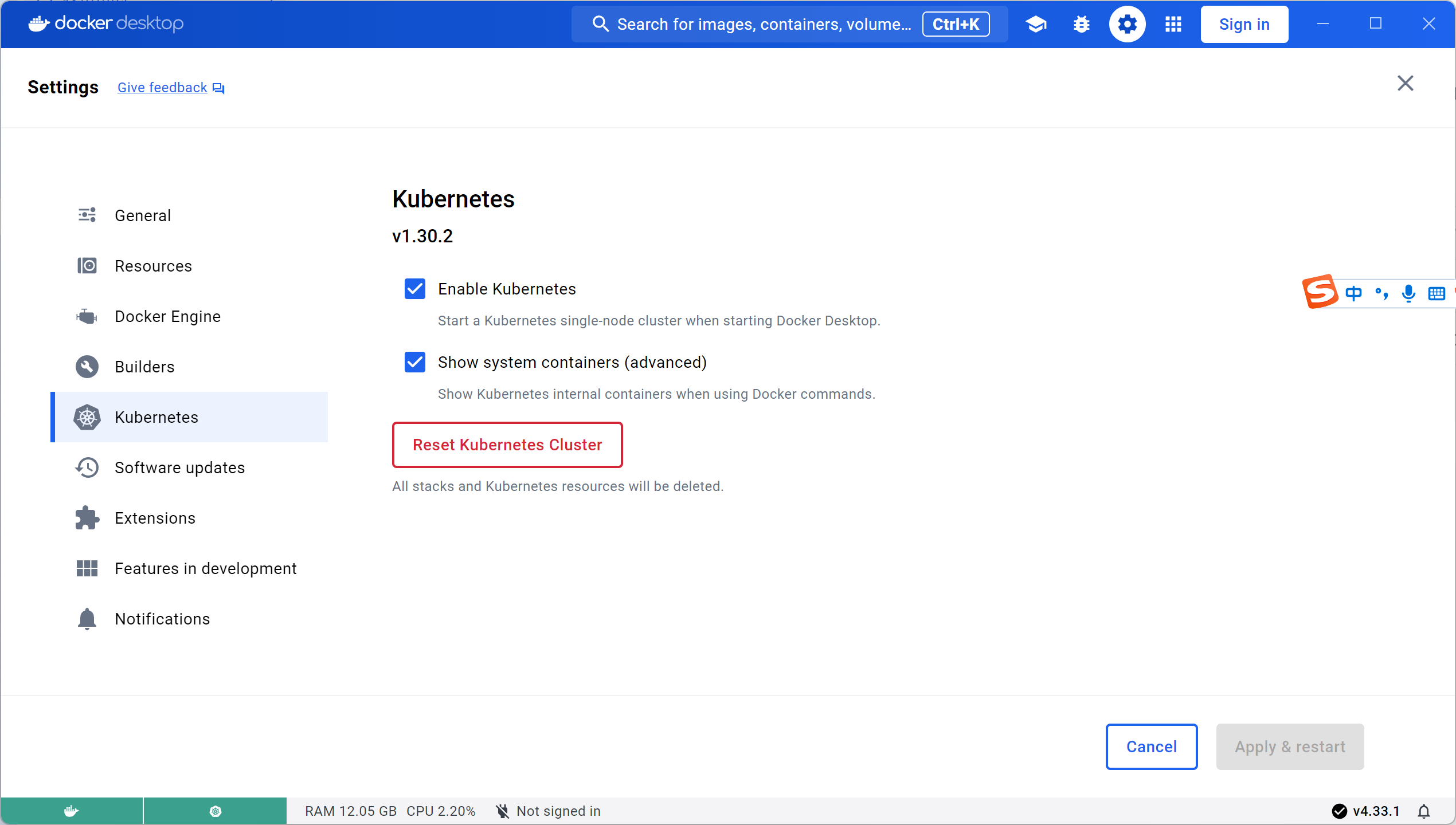
Task: Open Features in development section
Action: pyautogui.click(x=189, y=568)
